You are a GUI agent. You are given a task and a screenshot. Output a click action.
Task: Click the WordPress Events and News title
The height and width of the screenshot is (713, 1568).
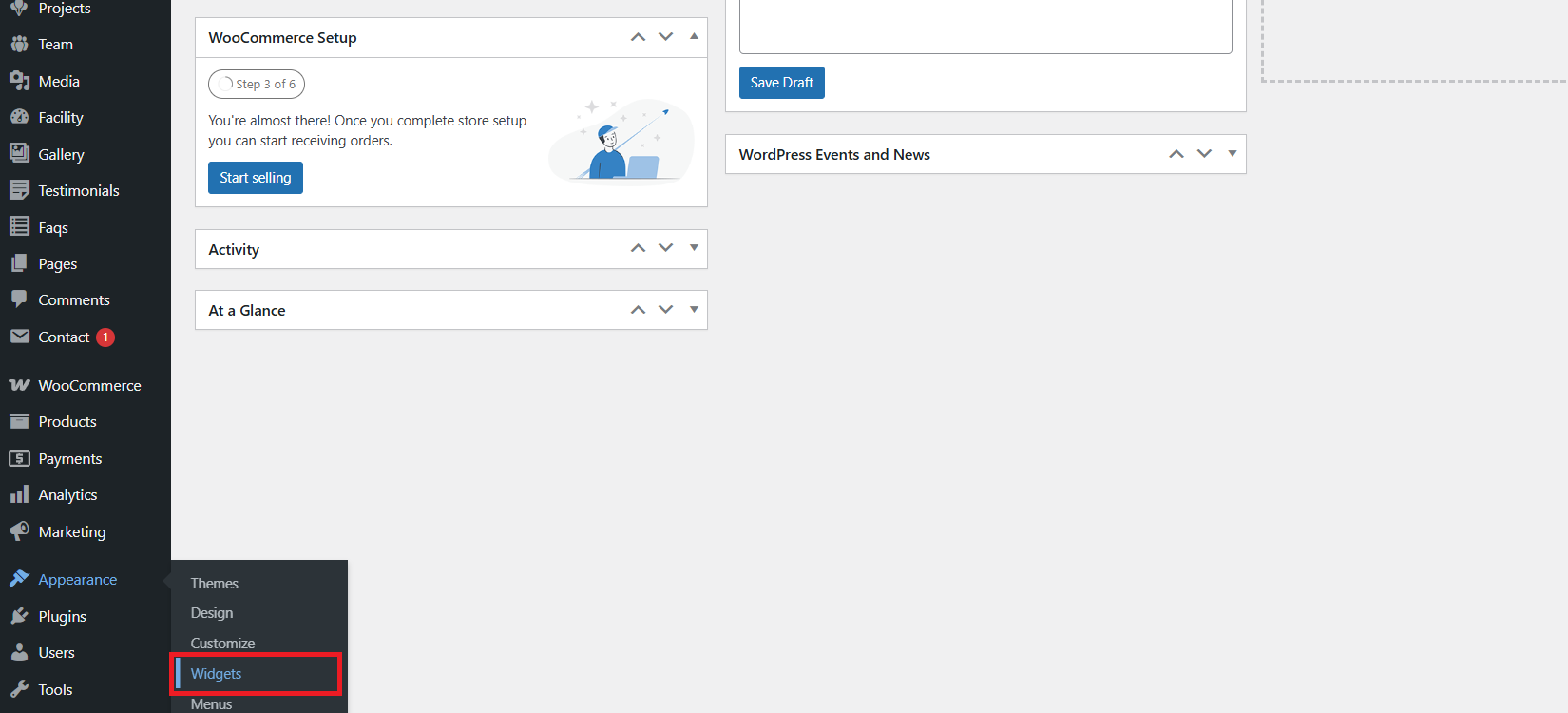click(834, 154)
